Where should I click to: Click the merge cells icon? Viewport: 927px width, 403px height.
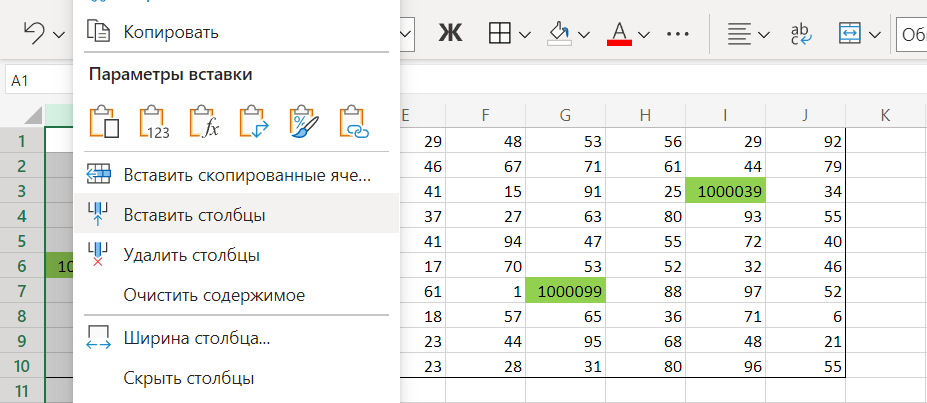pos(850,33)
